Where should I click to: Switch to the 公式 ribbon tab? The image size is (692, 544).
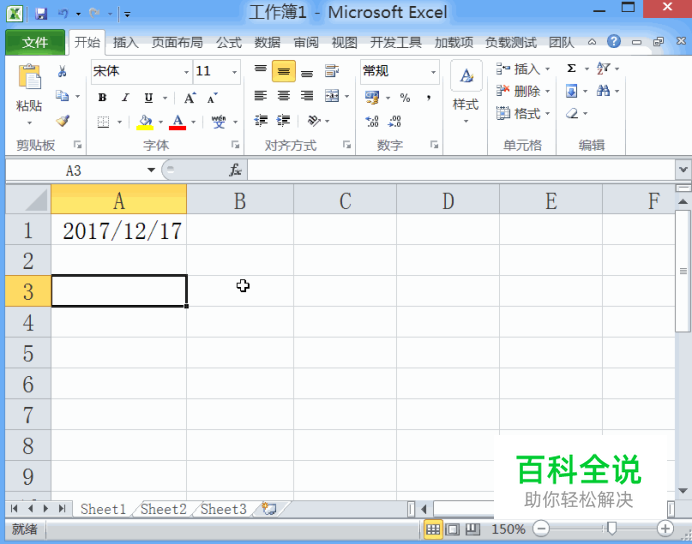[x=229, y=42]
